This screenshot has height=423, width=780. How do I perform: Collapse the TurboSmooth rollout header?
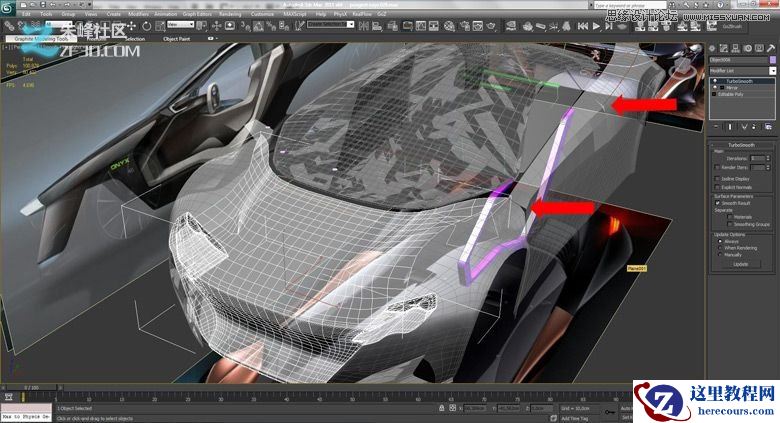point(741,145)
